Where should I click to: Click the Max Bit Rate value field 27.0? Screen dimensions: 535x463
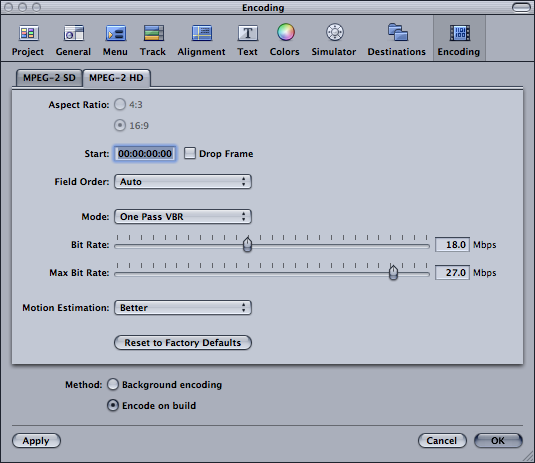coord(452,273)
